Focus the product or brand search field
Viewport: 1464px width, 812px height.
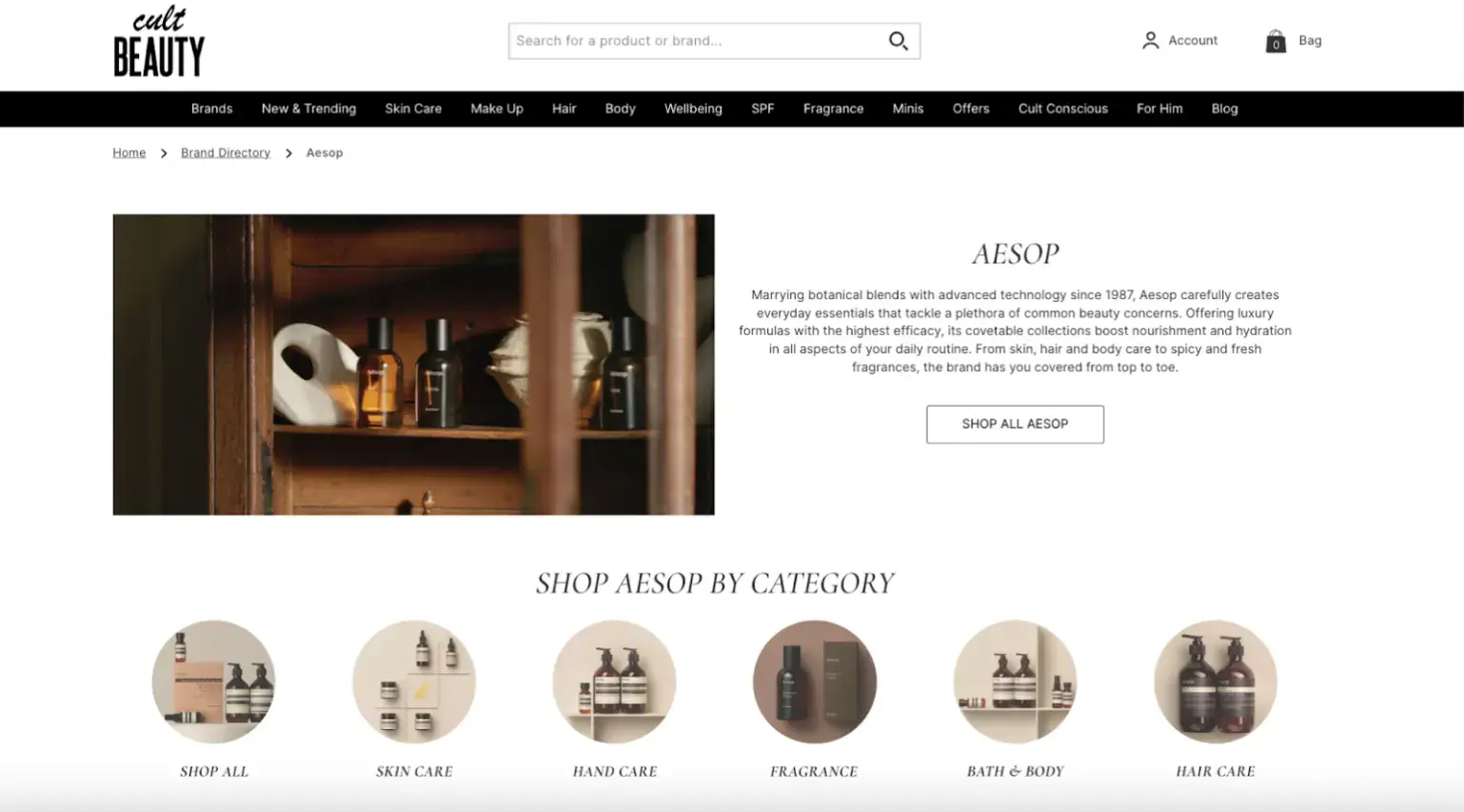click(x=699, y=41)
